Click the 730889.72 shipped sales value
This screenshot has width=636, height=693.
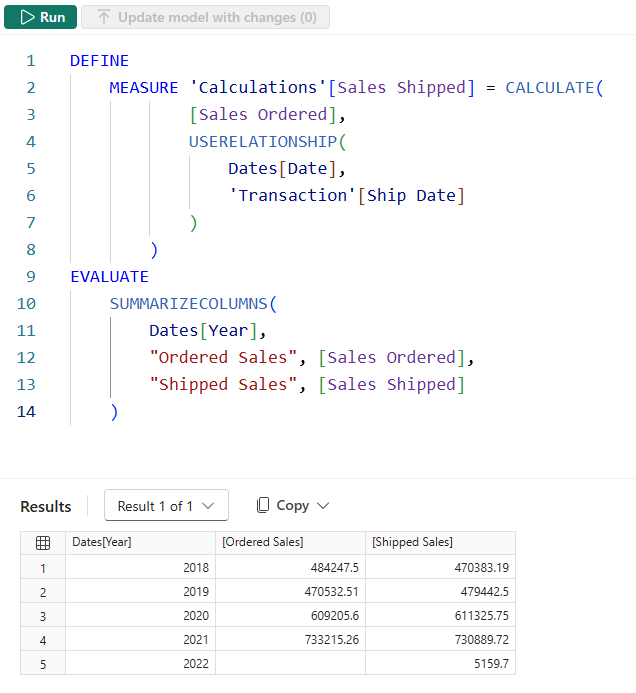[x=441, y=639]
